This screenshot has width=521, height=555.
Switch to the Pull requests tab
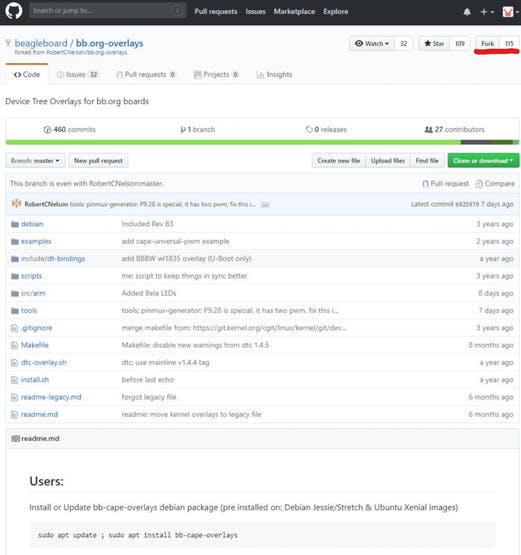146,74
